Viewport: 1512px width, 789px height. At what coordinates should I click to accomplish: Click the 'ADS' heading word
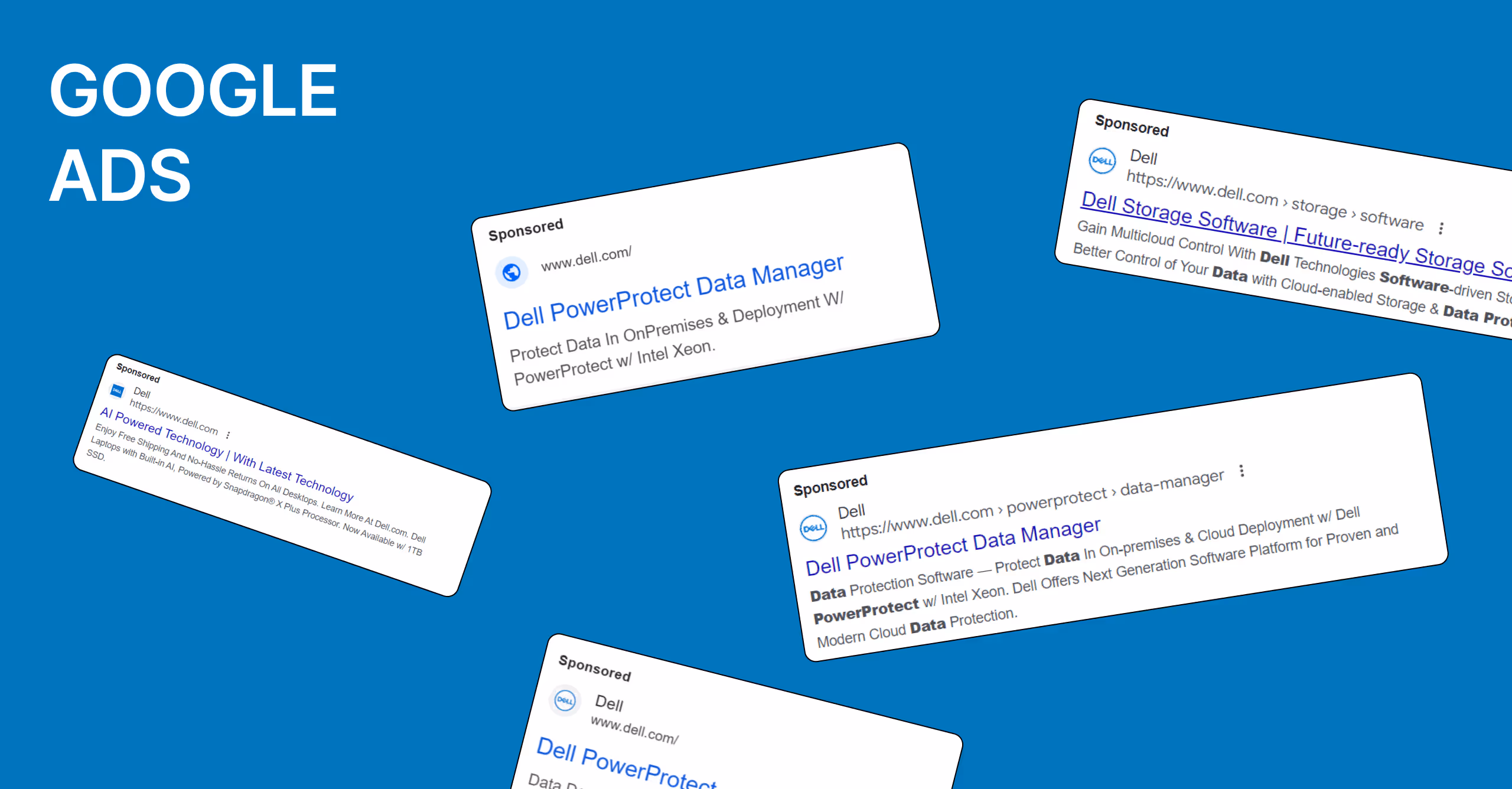(x=120, y=175)
